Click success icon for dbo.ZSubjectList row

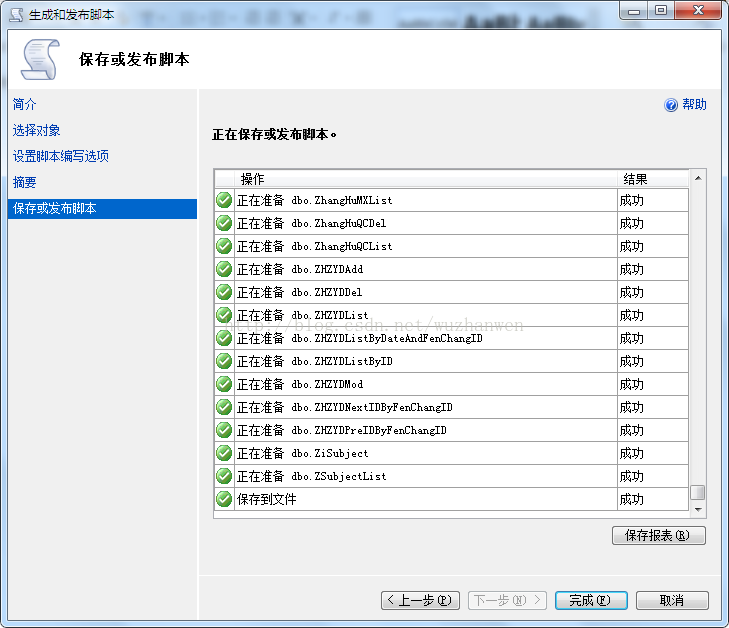pyautogui.click(x=224, y=476)
